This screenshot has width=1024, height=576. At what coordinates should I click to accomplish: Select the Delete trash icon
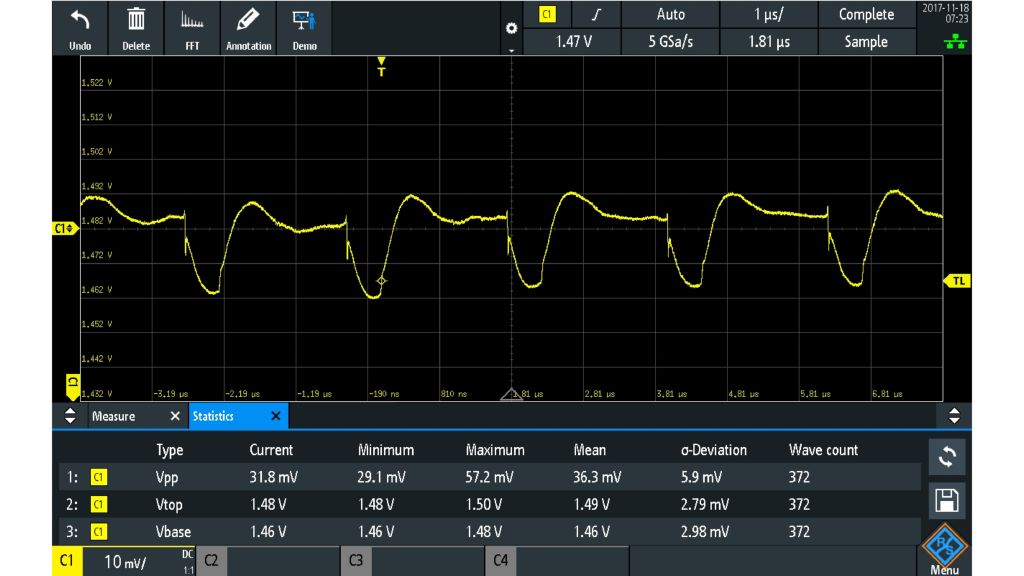click(x=136, y=25)
